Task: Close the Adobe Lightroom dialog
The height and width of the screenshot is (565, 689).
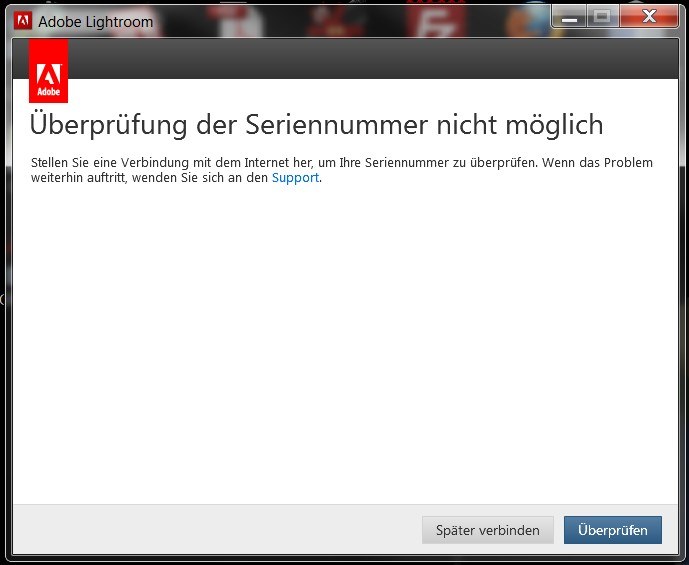Action: 648,17
